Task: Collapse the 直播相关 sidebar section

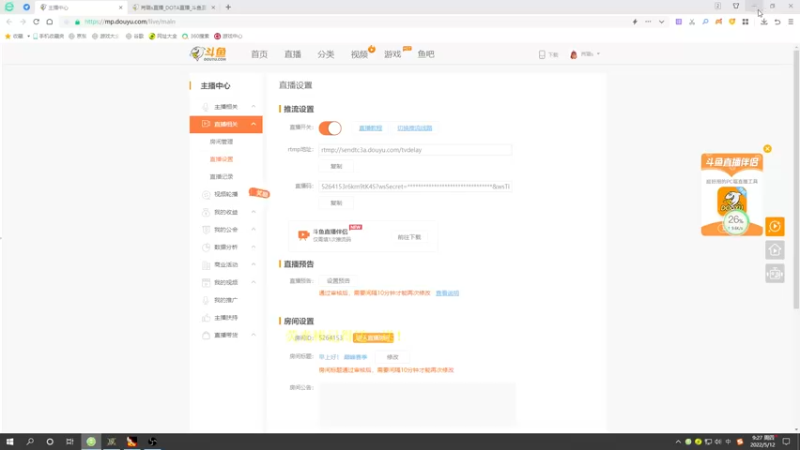Action: click(x=226, y=124)
